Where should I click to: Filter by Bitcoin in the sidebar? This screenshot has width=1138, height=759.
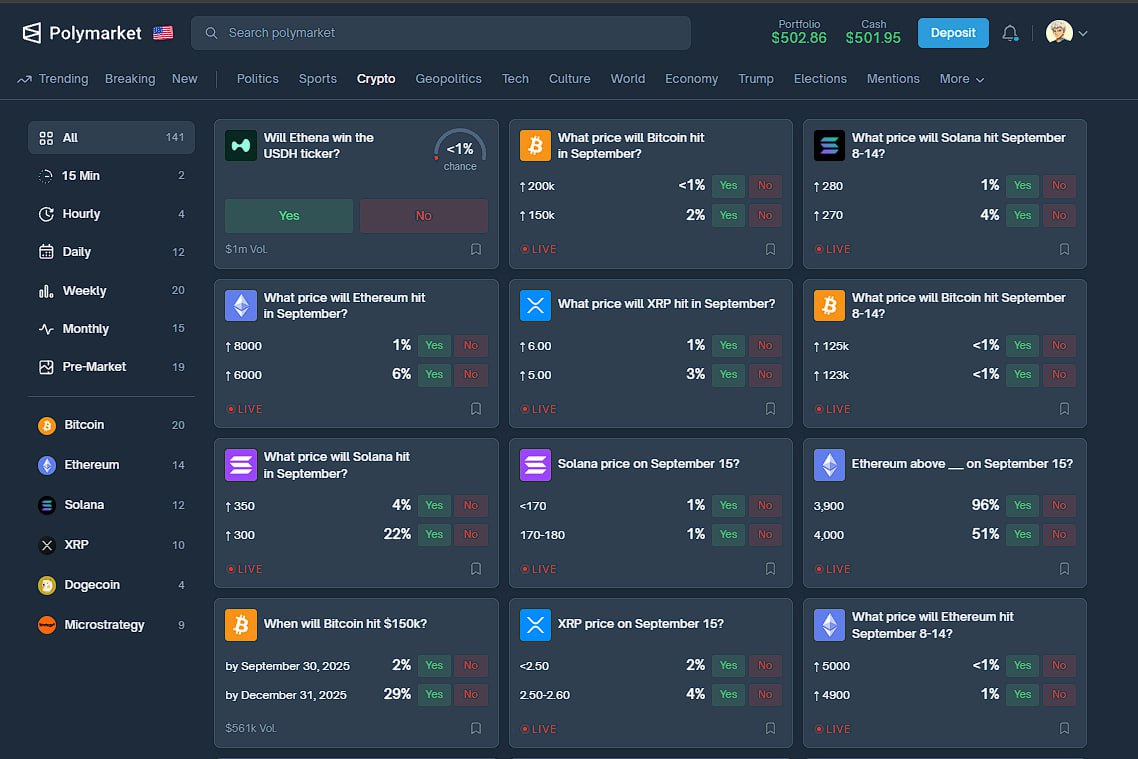[111, 425]
